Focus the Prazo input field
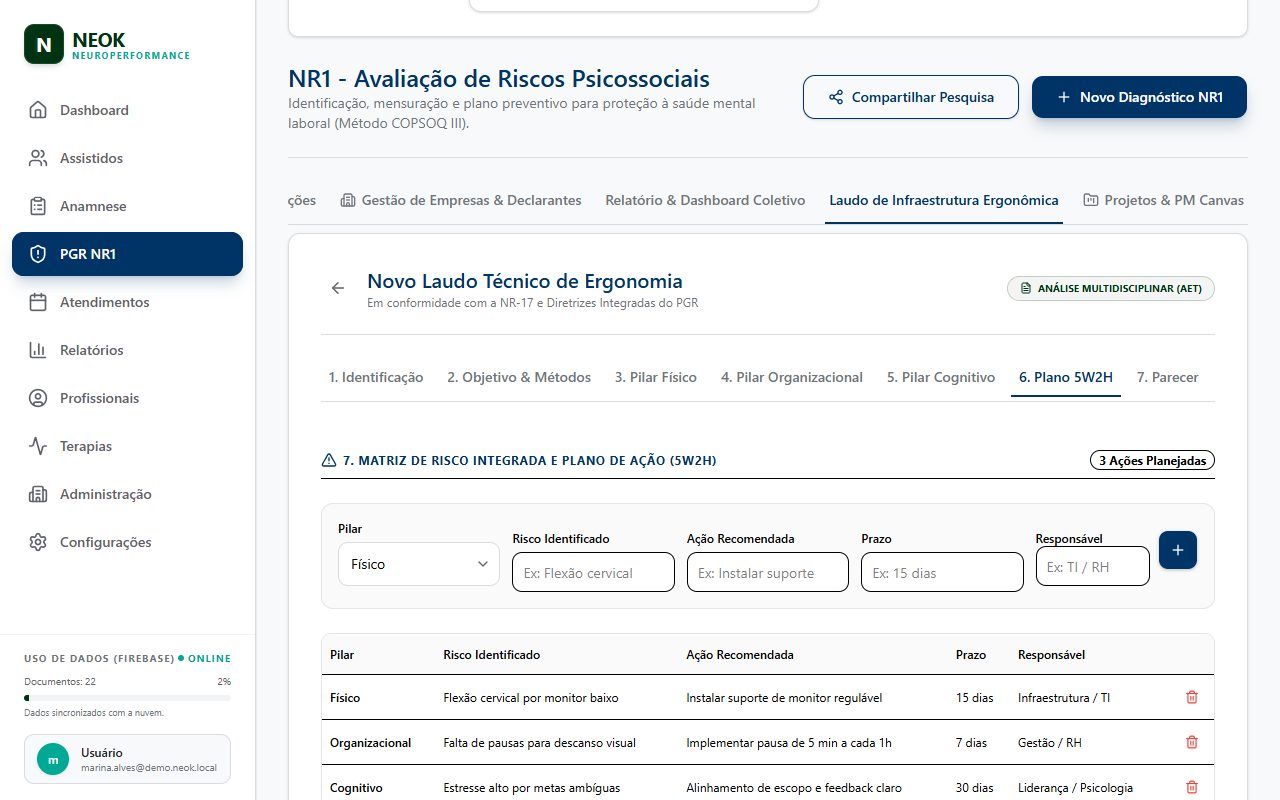This screenshot has width=1280, height=800. pyautogui.click(x=942, y=572)
